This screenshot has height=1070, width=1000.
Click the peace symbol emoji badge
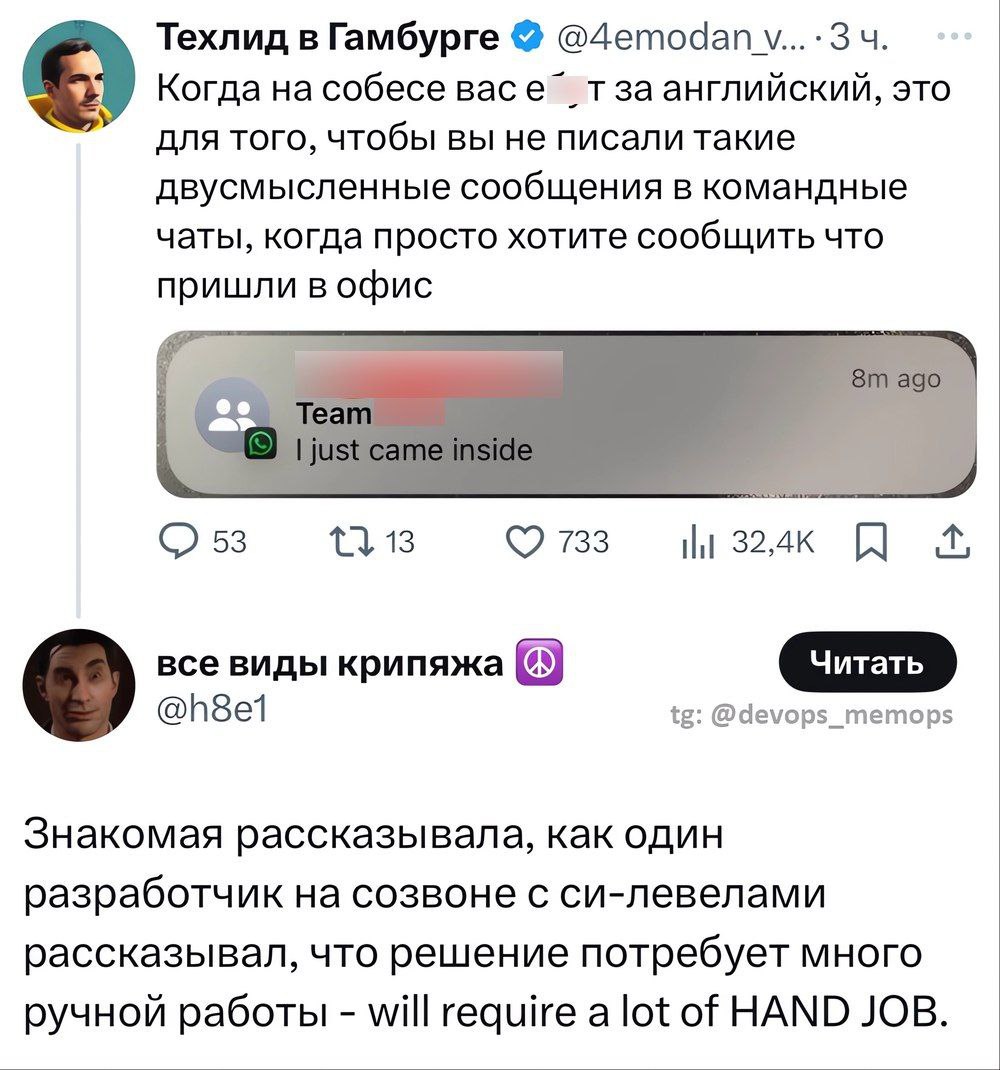point(539,663)
